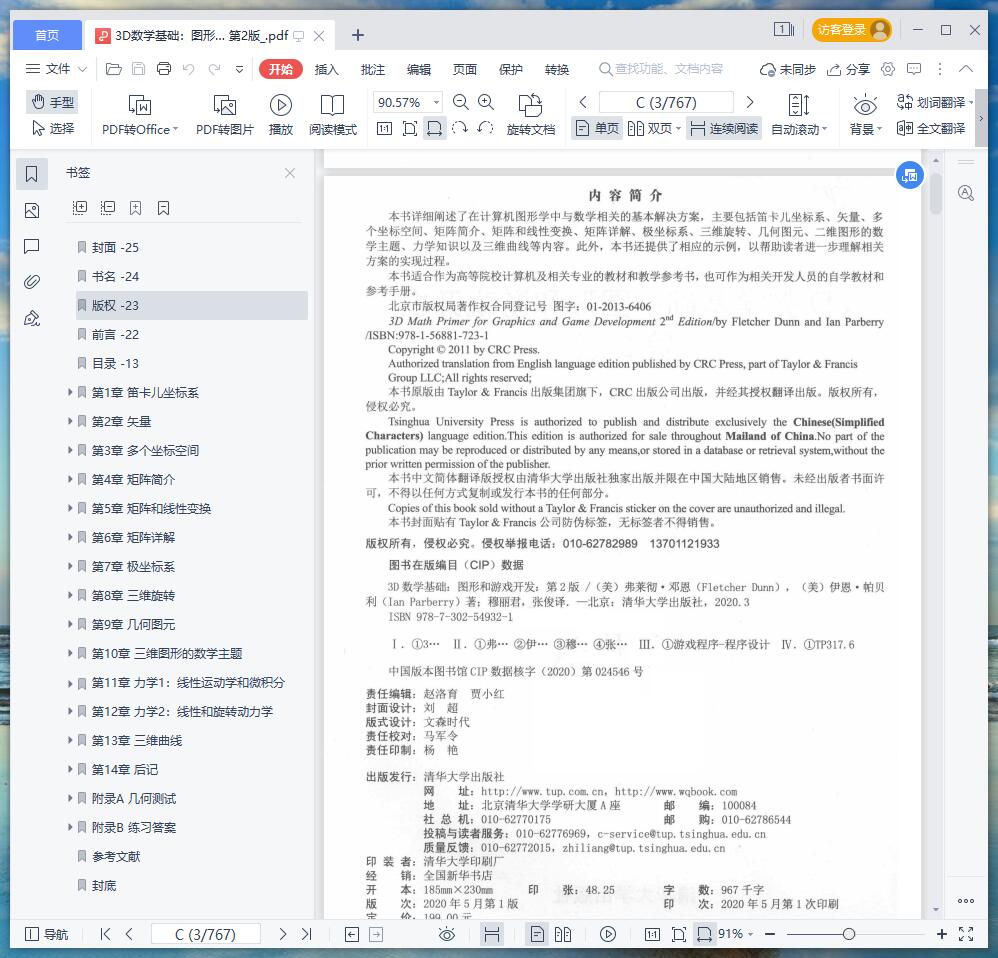
Task: Rotate page counterclockwise
Action: 485,128
